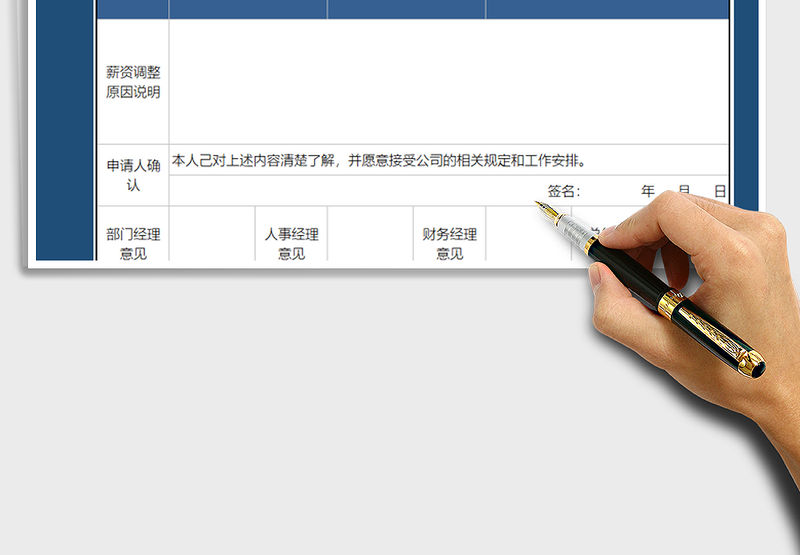
Task: Select the 人事经理意见 cell
Action: point(291,242)
